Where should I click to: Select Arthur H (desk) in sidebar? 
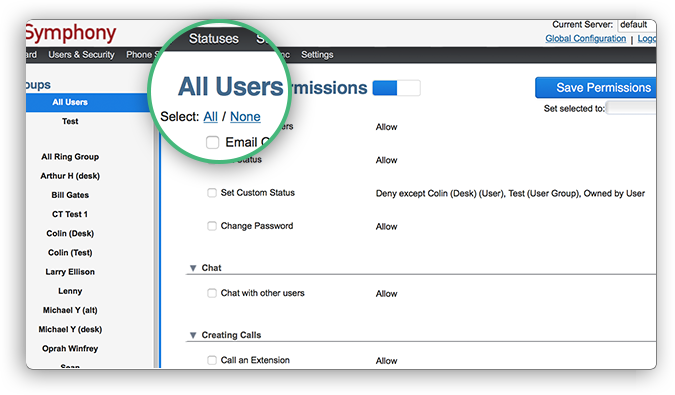pos(70,176)
